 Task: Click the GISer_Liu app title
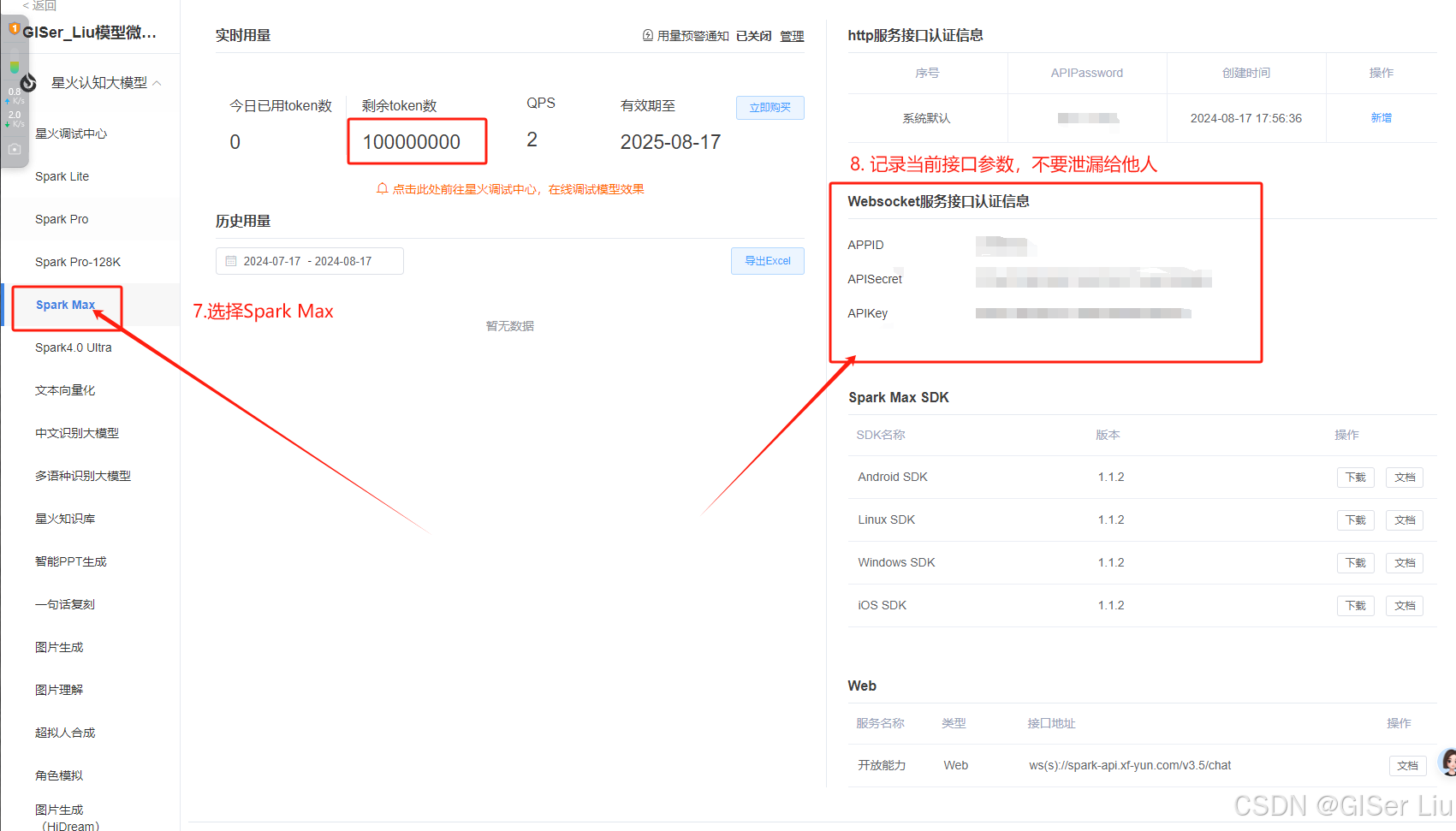(89, 33)
